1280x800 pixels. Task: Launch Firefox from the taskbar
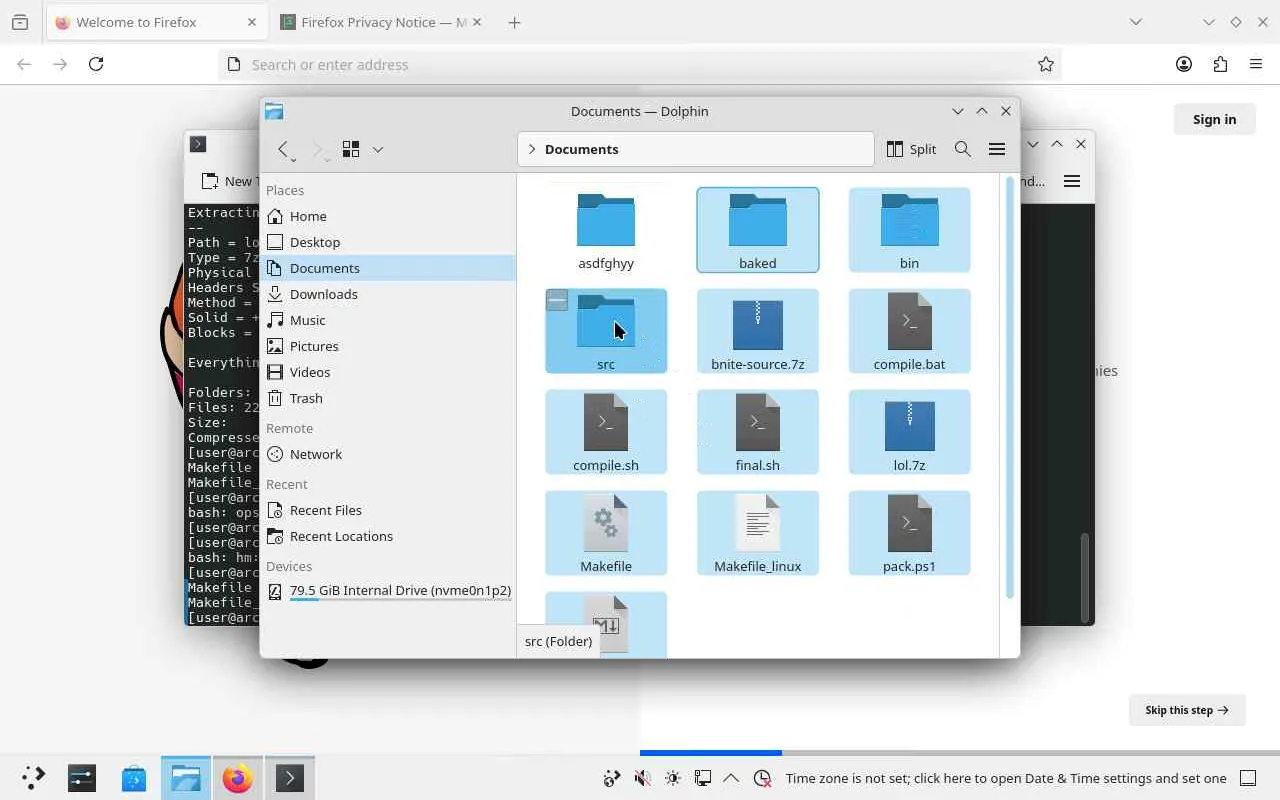pyautogui.click(x=237, y=778)
